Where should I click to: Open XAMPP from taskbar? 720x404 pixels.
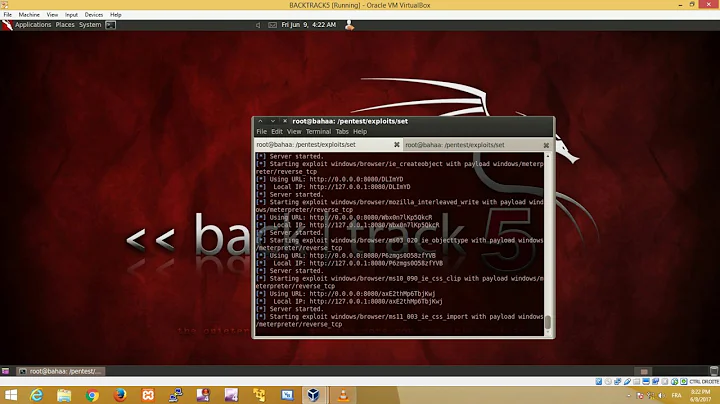[148, 395]
